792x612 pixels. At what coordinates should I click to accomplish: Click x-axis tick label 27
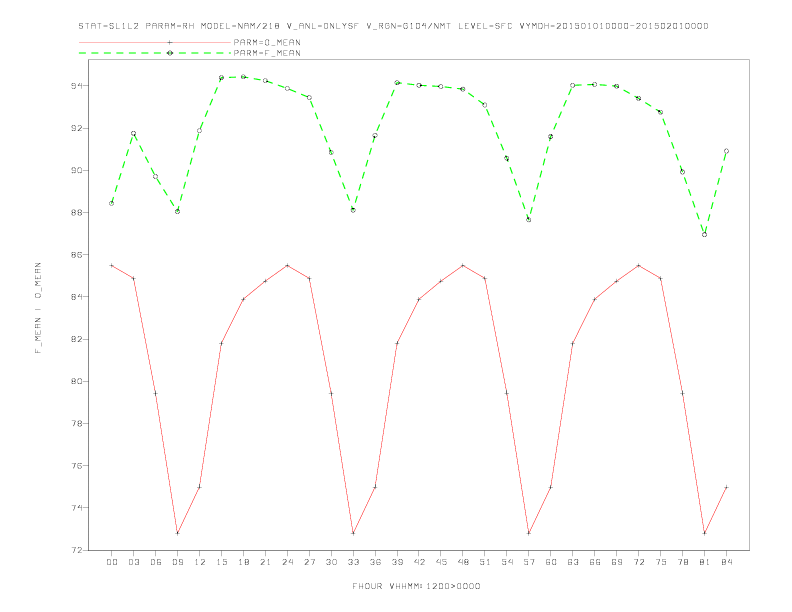coord(309,562)
